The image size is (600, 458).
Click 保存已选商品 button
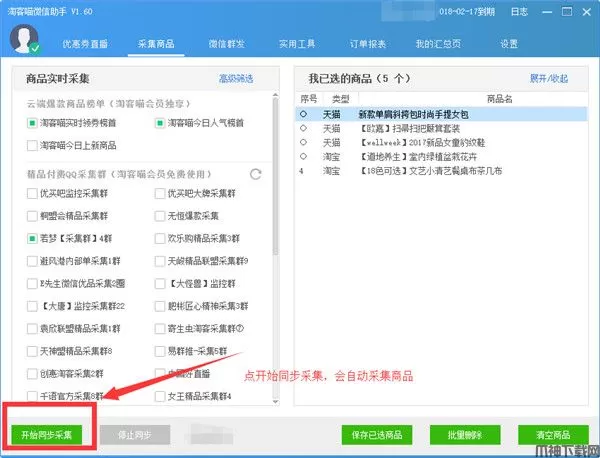pyautogui.click(x=377, y=435)
